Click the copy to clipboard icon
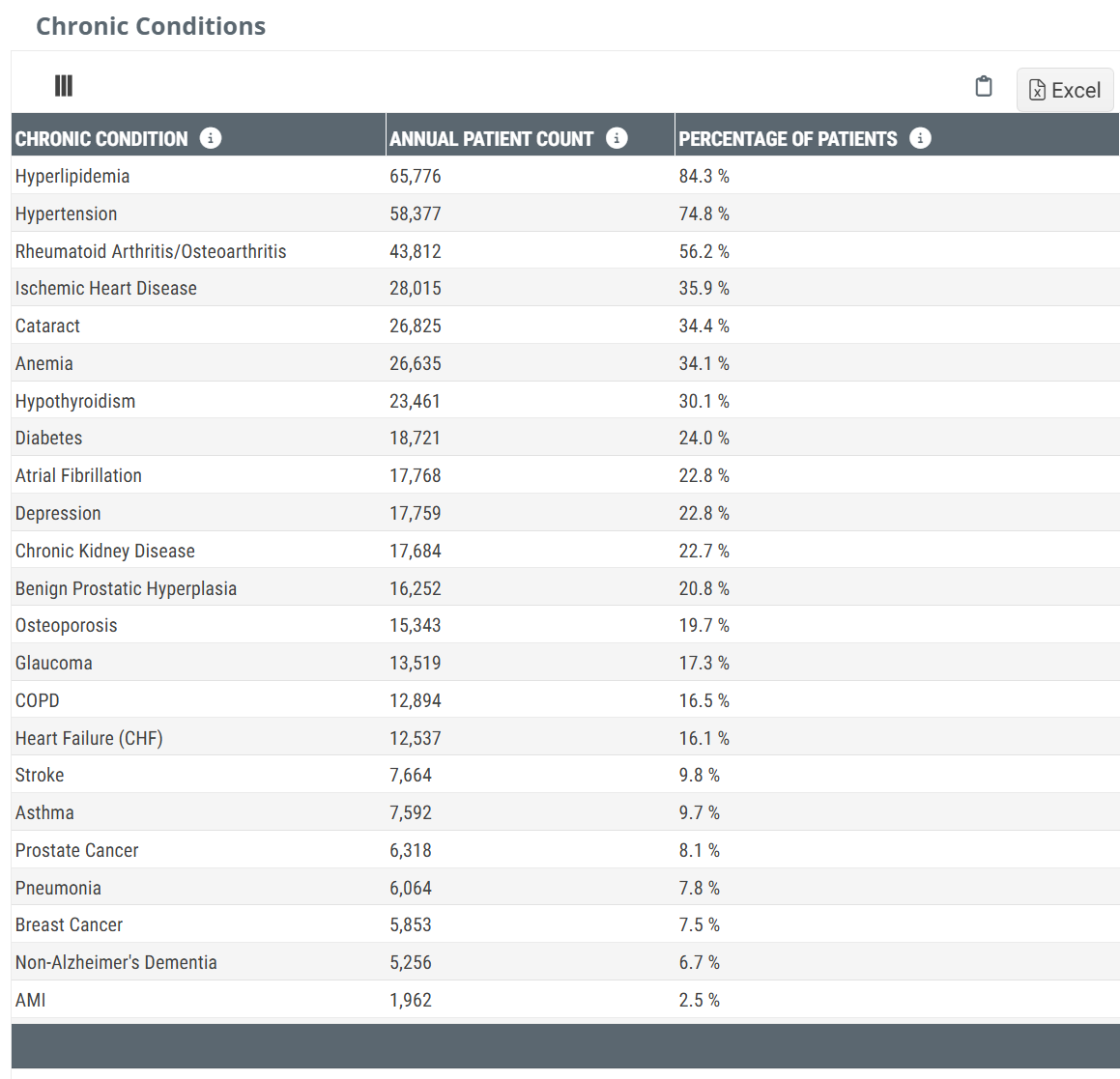The image size is (1120, 1079). pyautogui.click(x=984, y=87)
